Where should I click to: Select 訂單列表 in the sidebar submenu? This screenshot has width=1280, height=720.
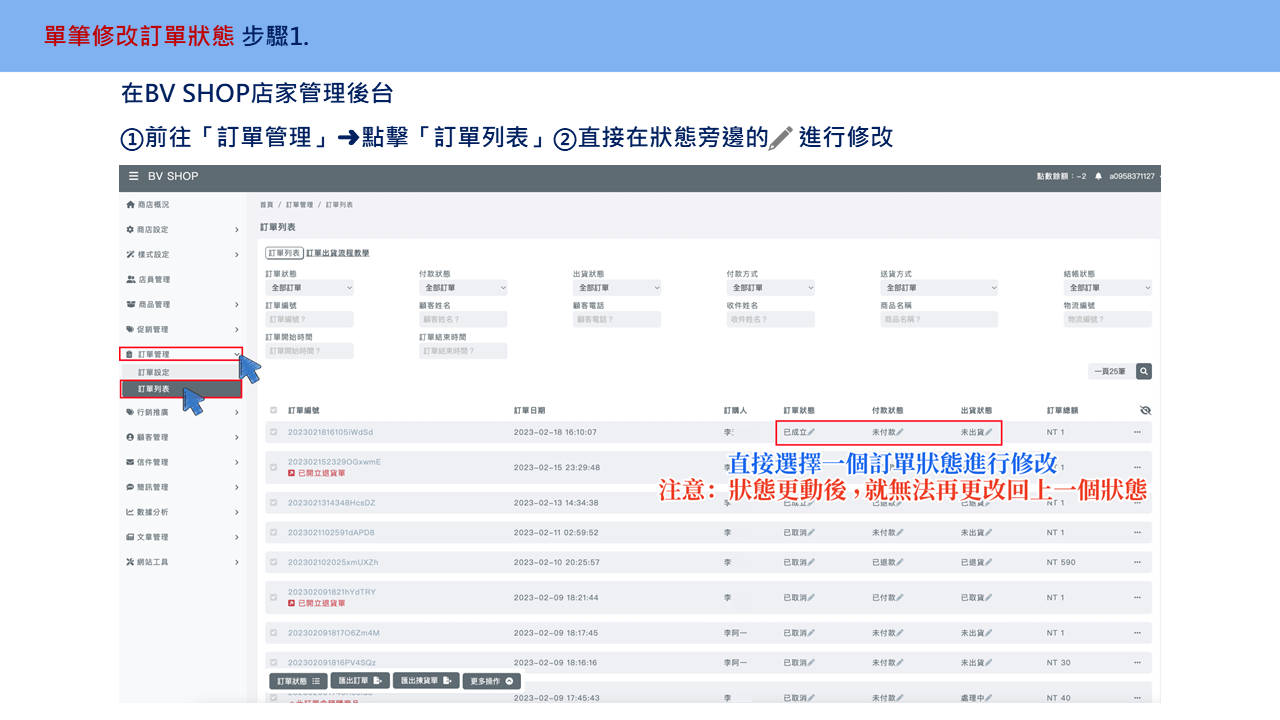click(181, 389)
